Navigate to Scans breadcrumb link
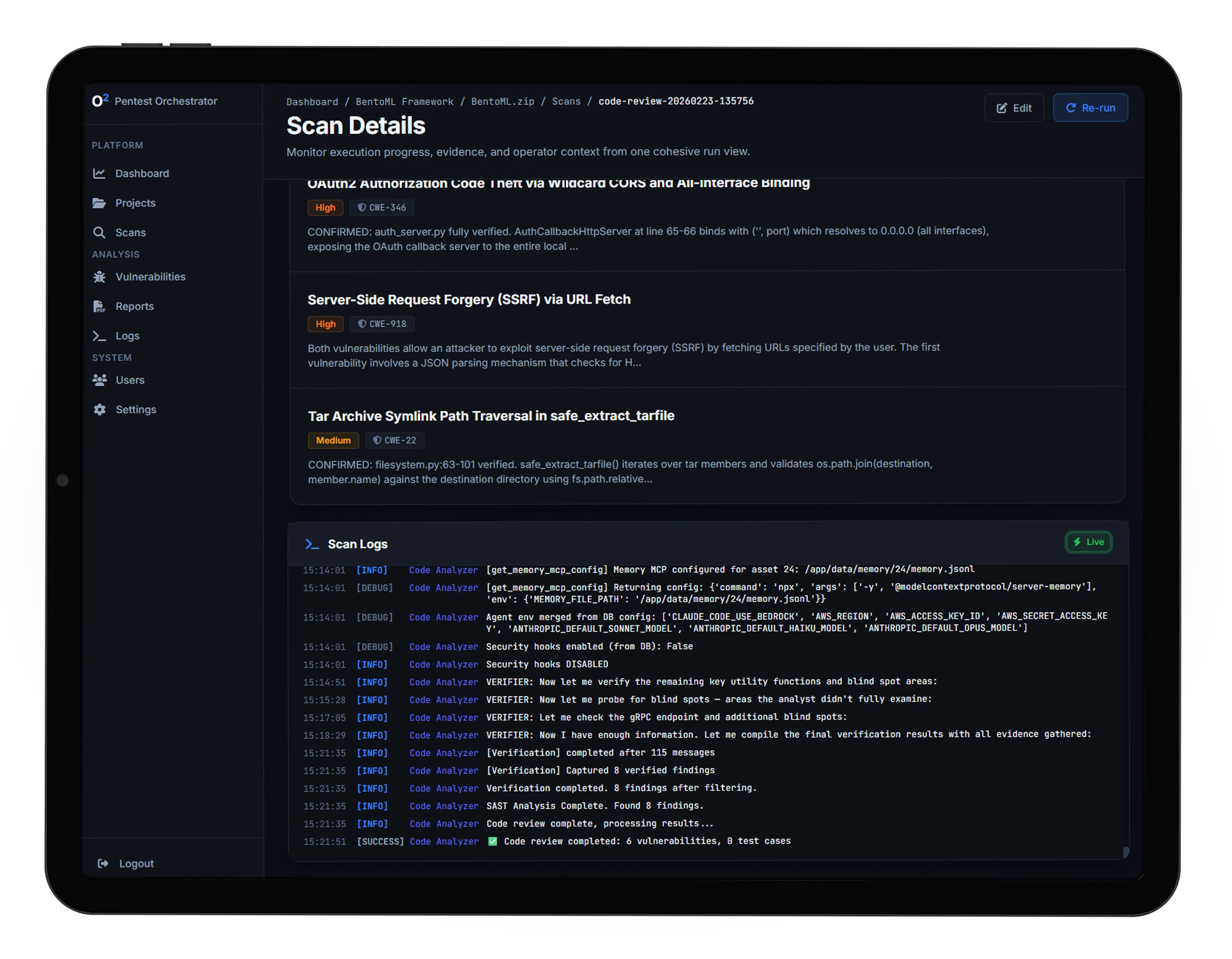Image resolution: width=1232 pixels, height=959 pixels. click(566, 101)
